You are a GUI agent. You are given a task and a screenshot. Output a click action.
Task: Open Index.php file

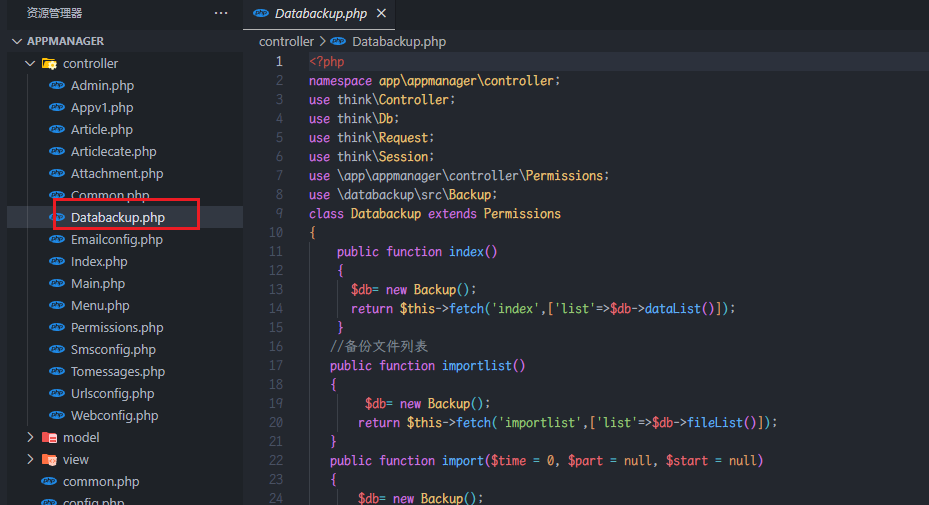(99, 261)
